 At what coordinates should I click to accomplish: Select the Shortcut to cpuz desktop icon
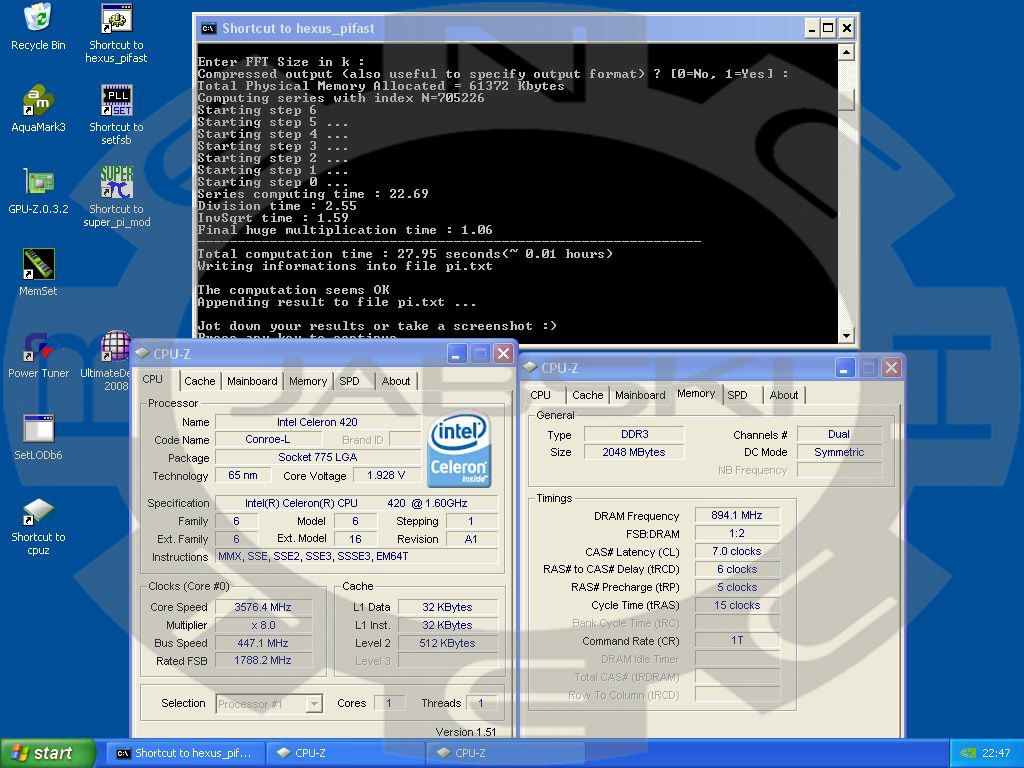[x=38, y=526]
